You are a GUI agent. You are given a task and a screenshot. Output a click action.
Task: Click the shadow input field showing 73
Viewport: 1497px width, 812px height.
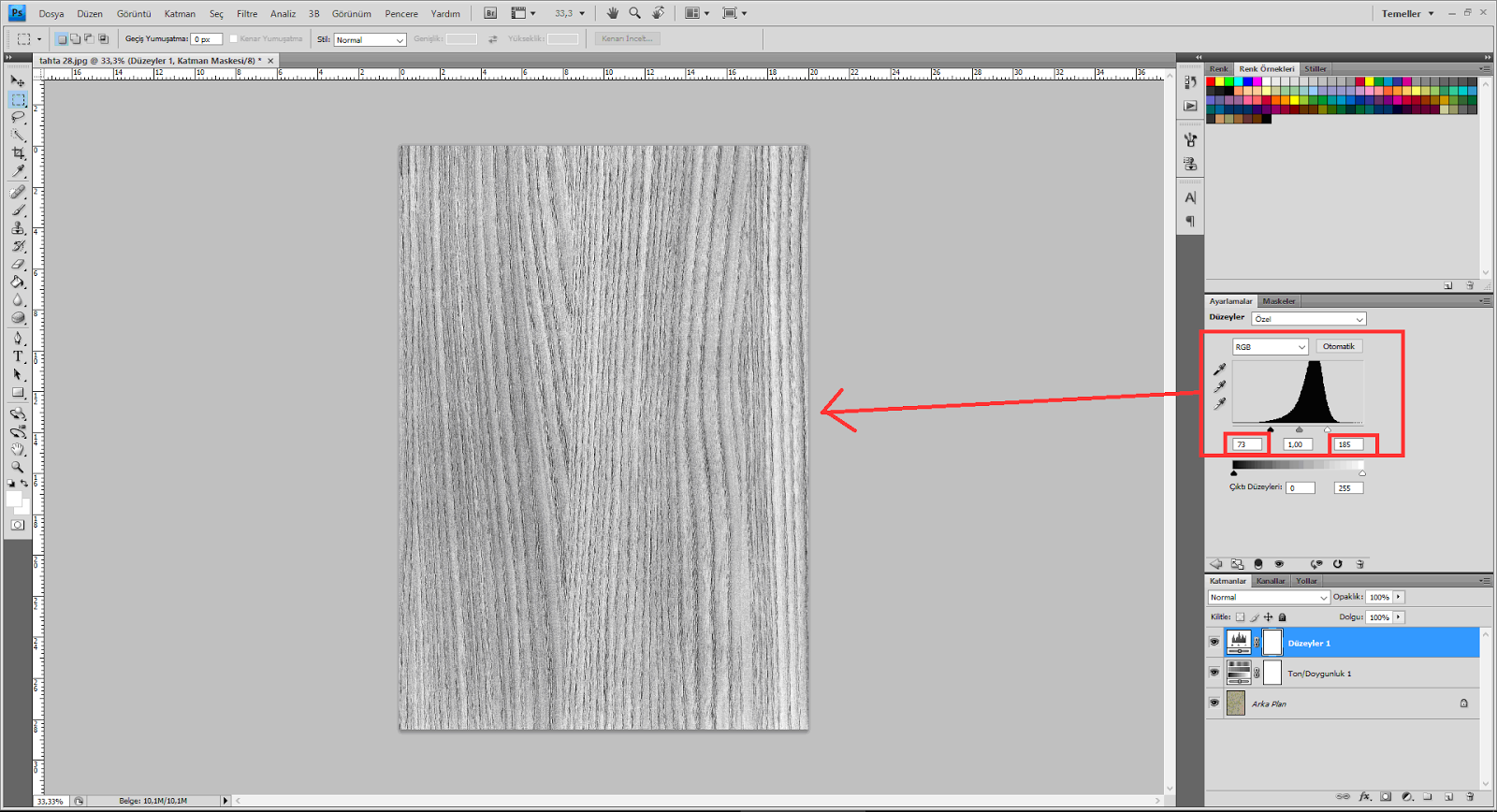[1249, 444]
